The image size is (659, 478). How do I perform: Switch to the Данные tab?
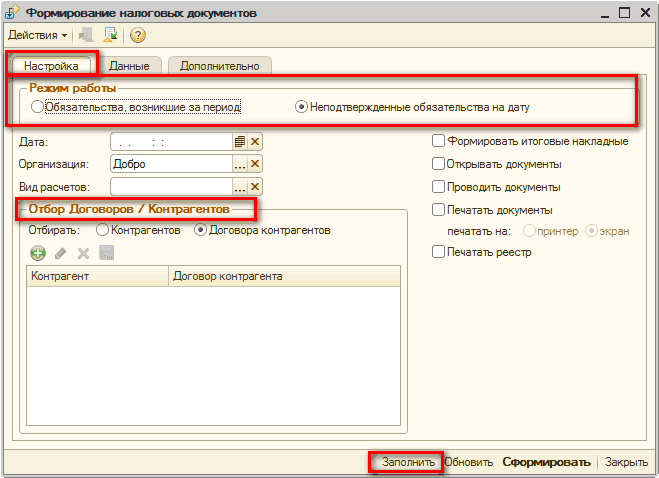pos(129,66)
